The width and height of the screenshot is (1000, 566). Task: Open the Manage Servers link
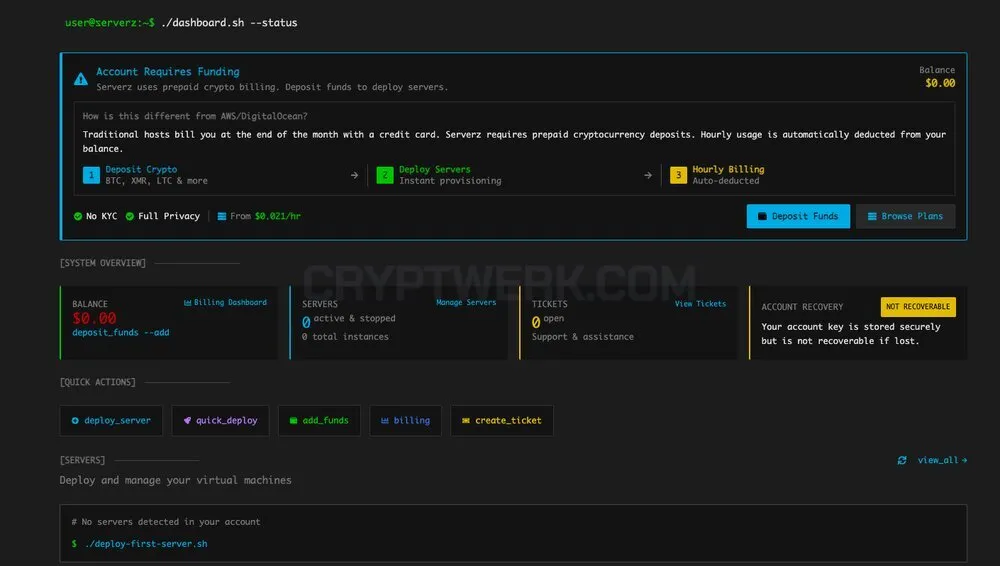pos(466,302)
